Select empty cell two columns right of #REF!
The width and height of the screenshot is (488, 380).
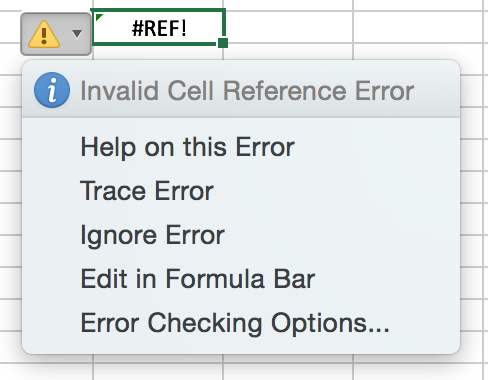coord(418,27)
